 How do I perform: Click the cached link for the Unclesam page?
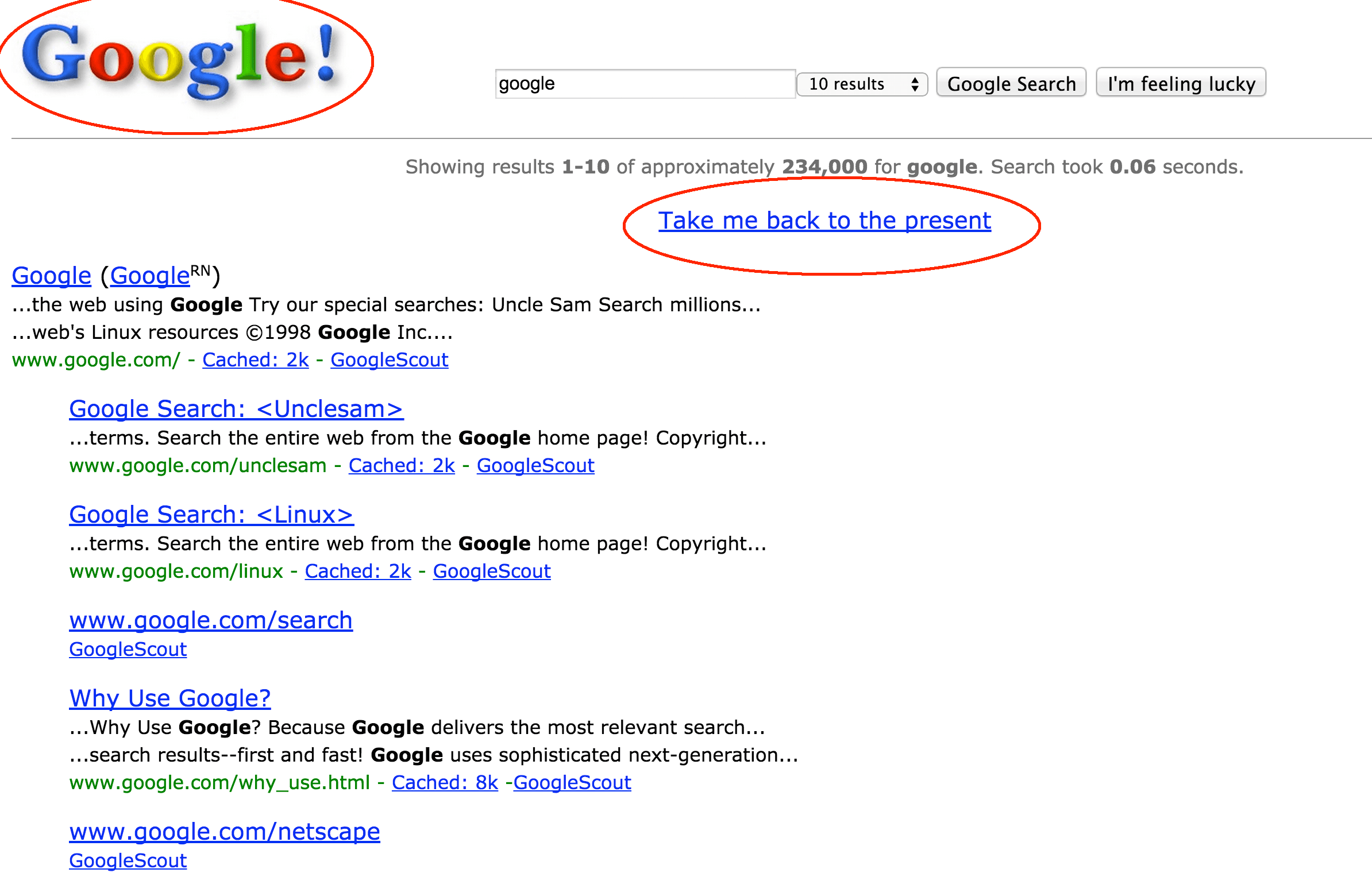[401, 465]
